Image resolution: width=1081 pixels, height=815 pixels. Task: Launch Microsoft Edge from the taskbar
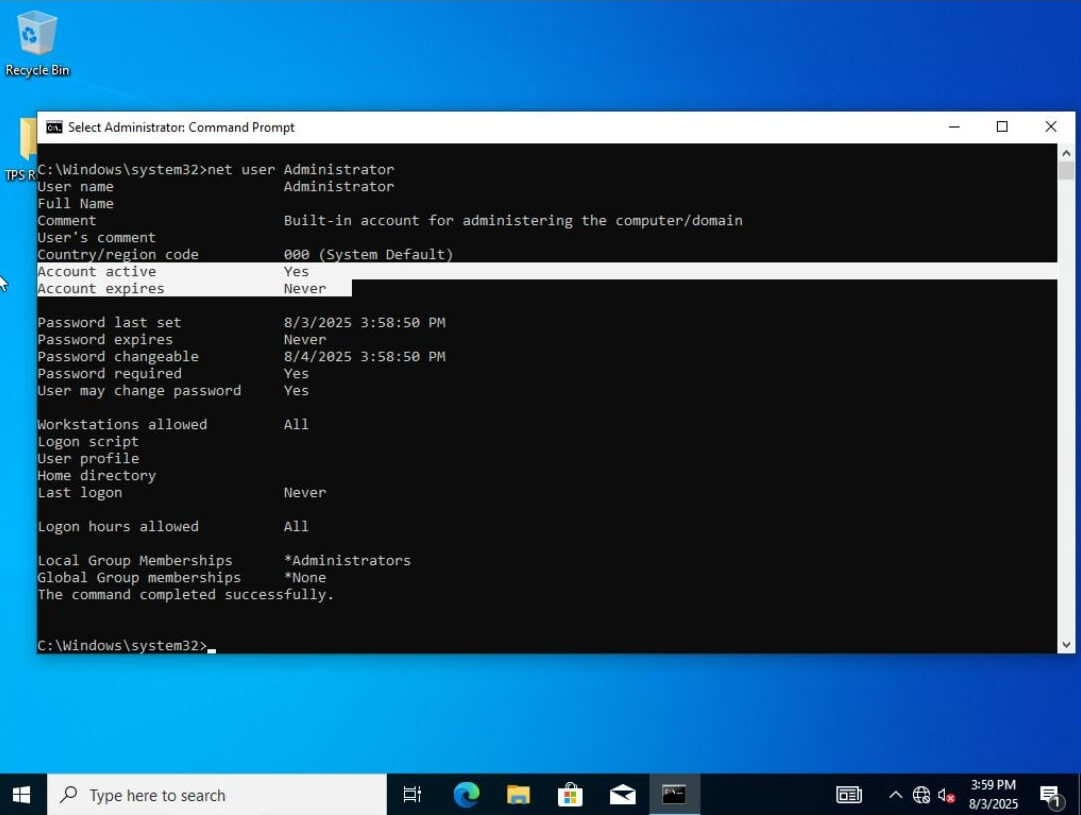[x=467, y=795]
